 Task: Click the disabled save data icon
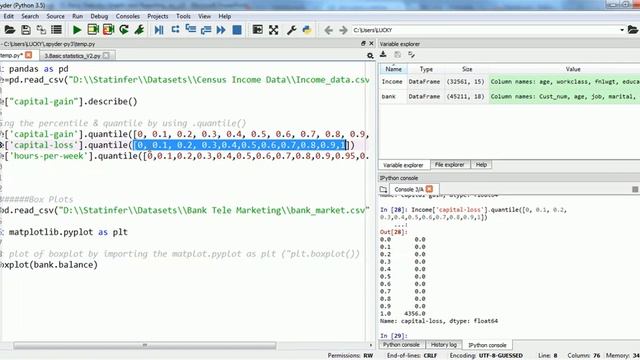coord(398,55)
